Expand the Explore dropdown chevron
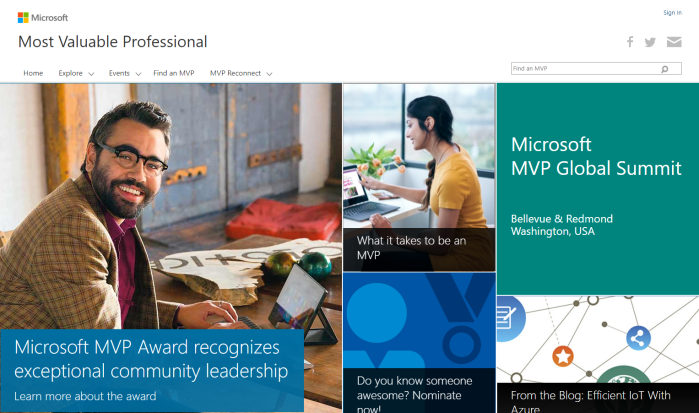This screenshot has height=413, width=699. tap(91, 74)
